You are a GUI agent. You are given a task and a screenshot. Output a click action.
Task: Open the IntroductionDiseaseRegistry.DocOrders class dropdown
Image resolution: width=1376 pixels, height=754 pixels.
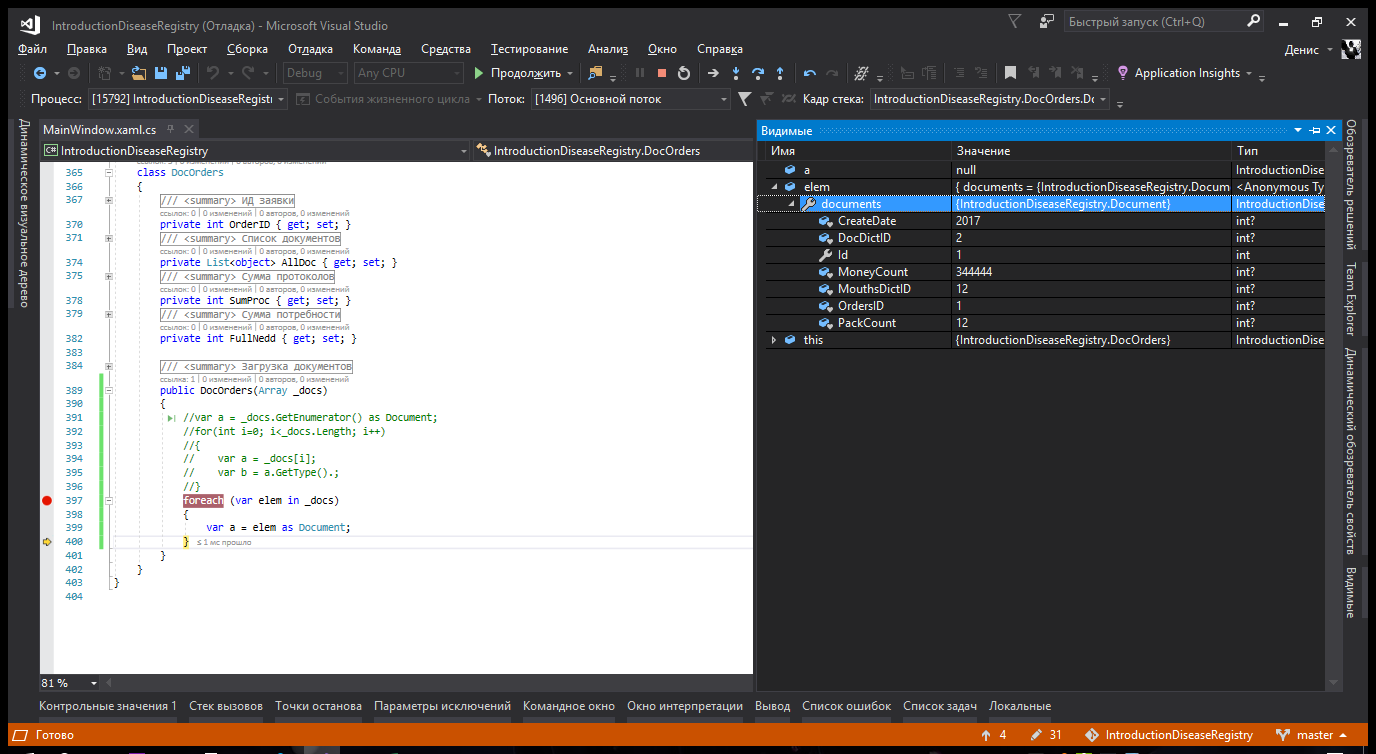(x=613, y=151)
